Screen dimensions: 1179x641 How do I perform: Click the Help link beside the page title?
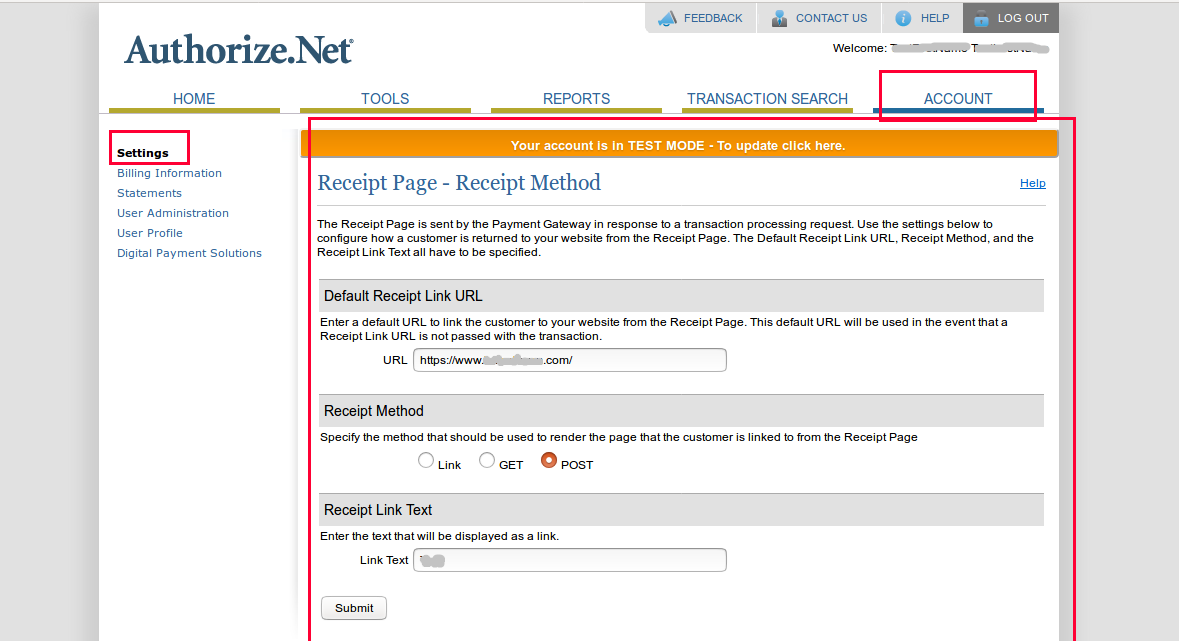point(1032,183)
